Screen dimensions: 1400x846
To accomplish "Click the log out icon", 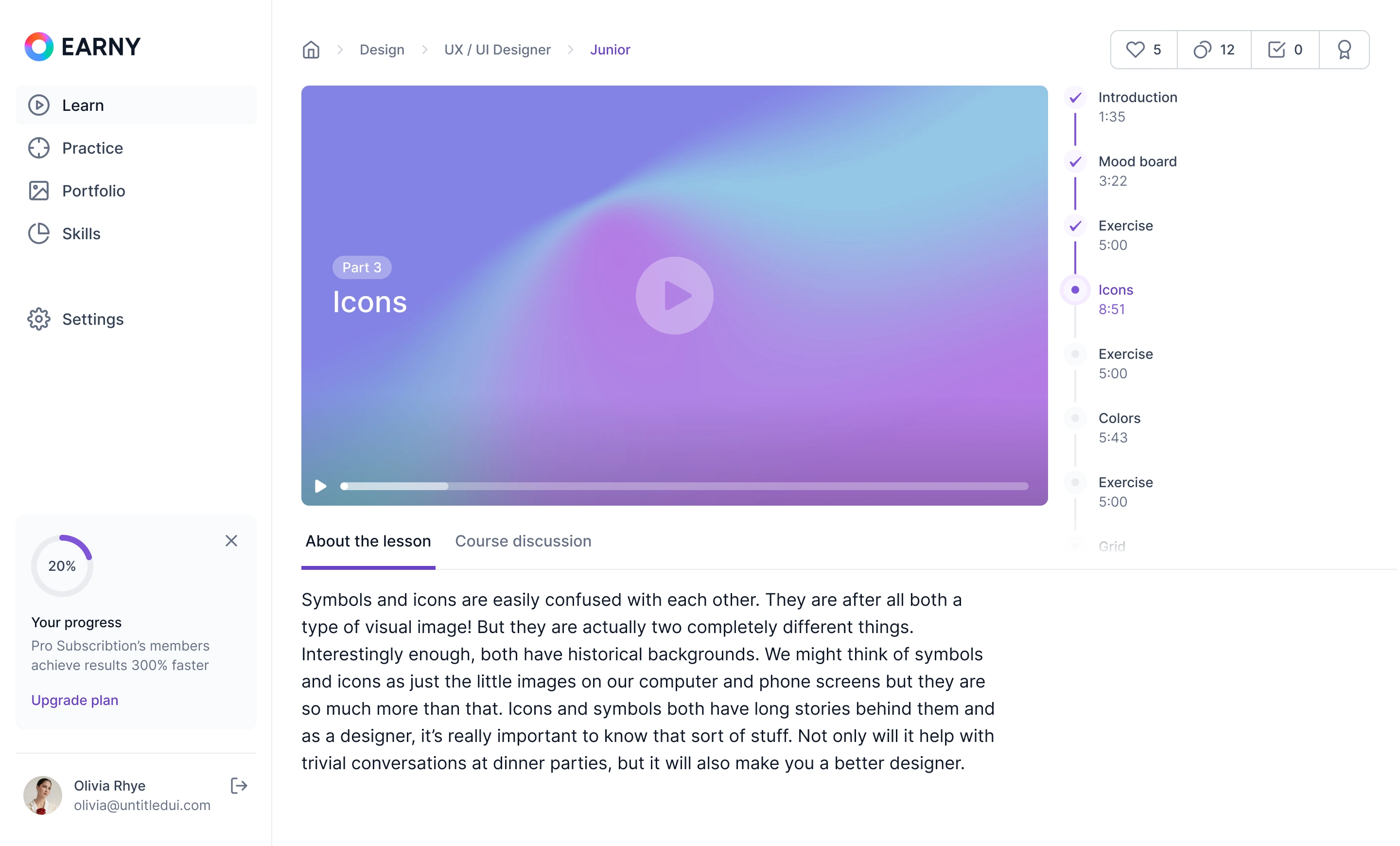I will (x=239, y=786).
